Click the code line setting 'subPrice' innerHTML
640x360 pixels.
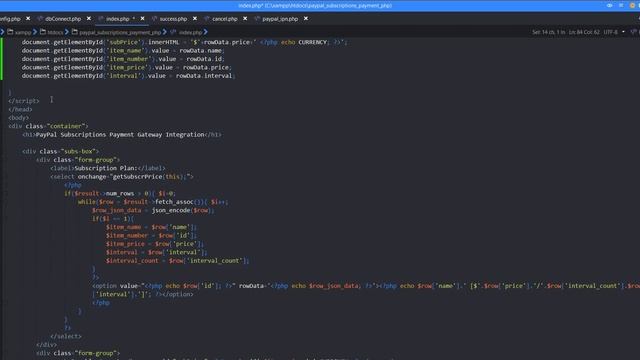[184, 42]
